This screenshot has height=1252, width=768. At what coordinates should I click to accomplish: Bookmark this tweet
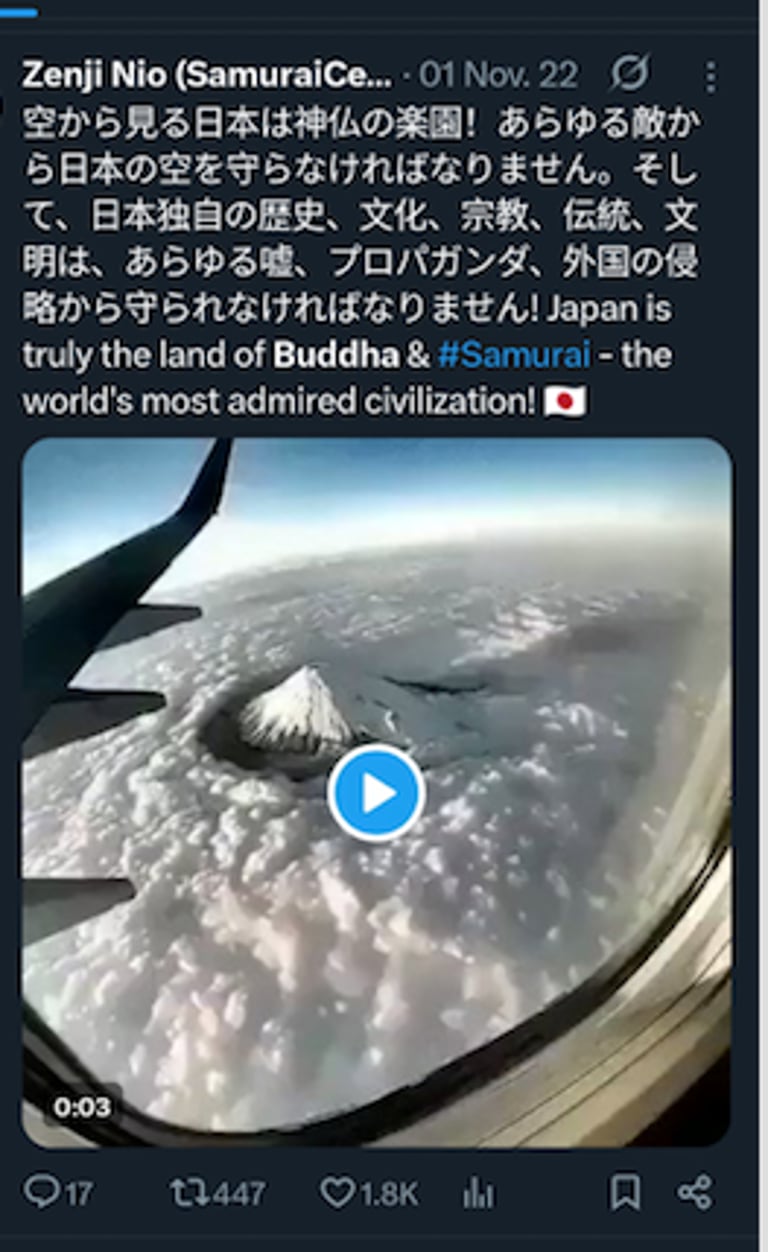click(625, 1192)
